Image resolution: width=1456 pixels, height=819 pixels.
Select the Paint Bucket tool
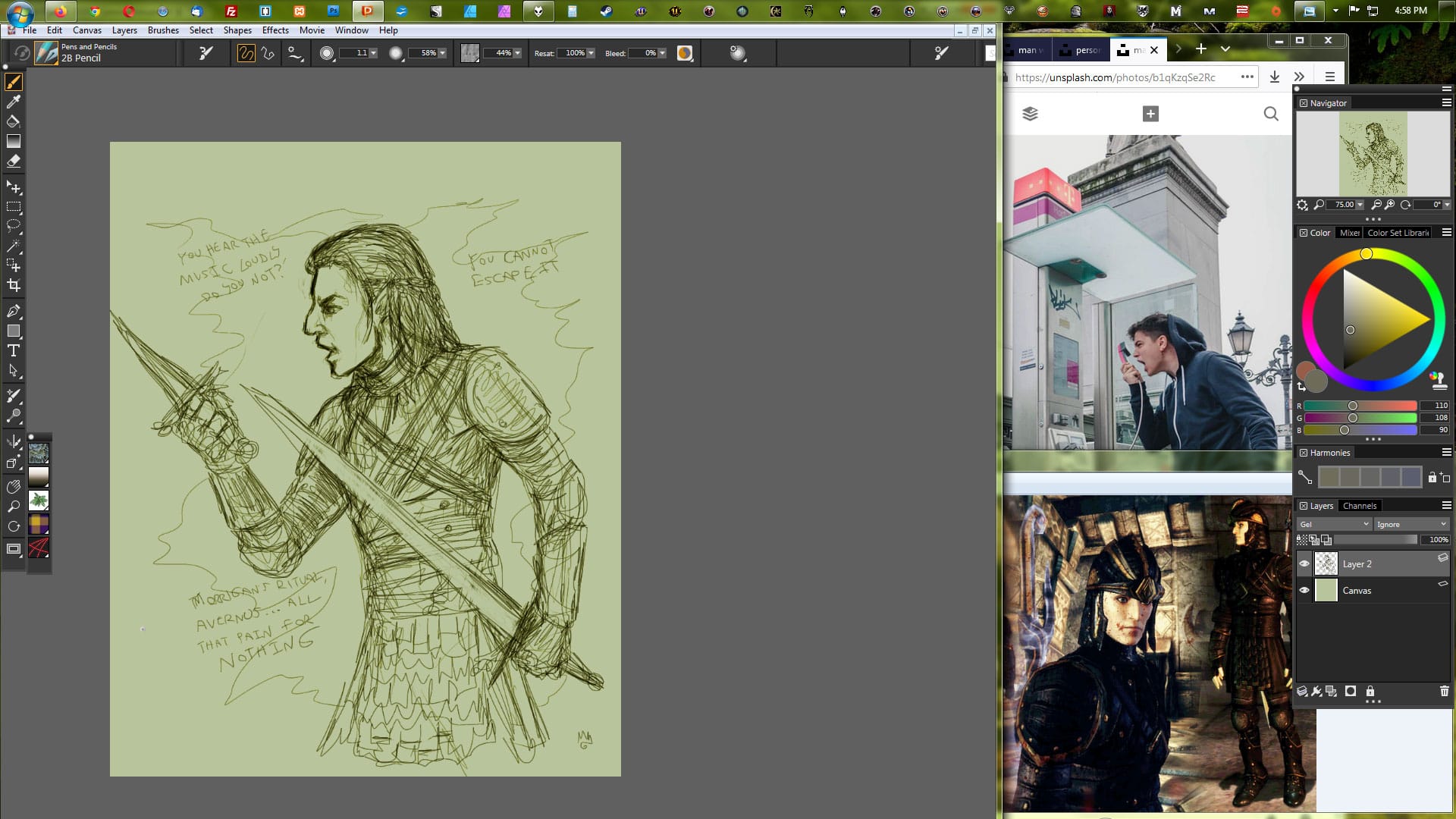(x=14, y=121)
